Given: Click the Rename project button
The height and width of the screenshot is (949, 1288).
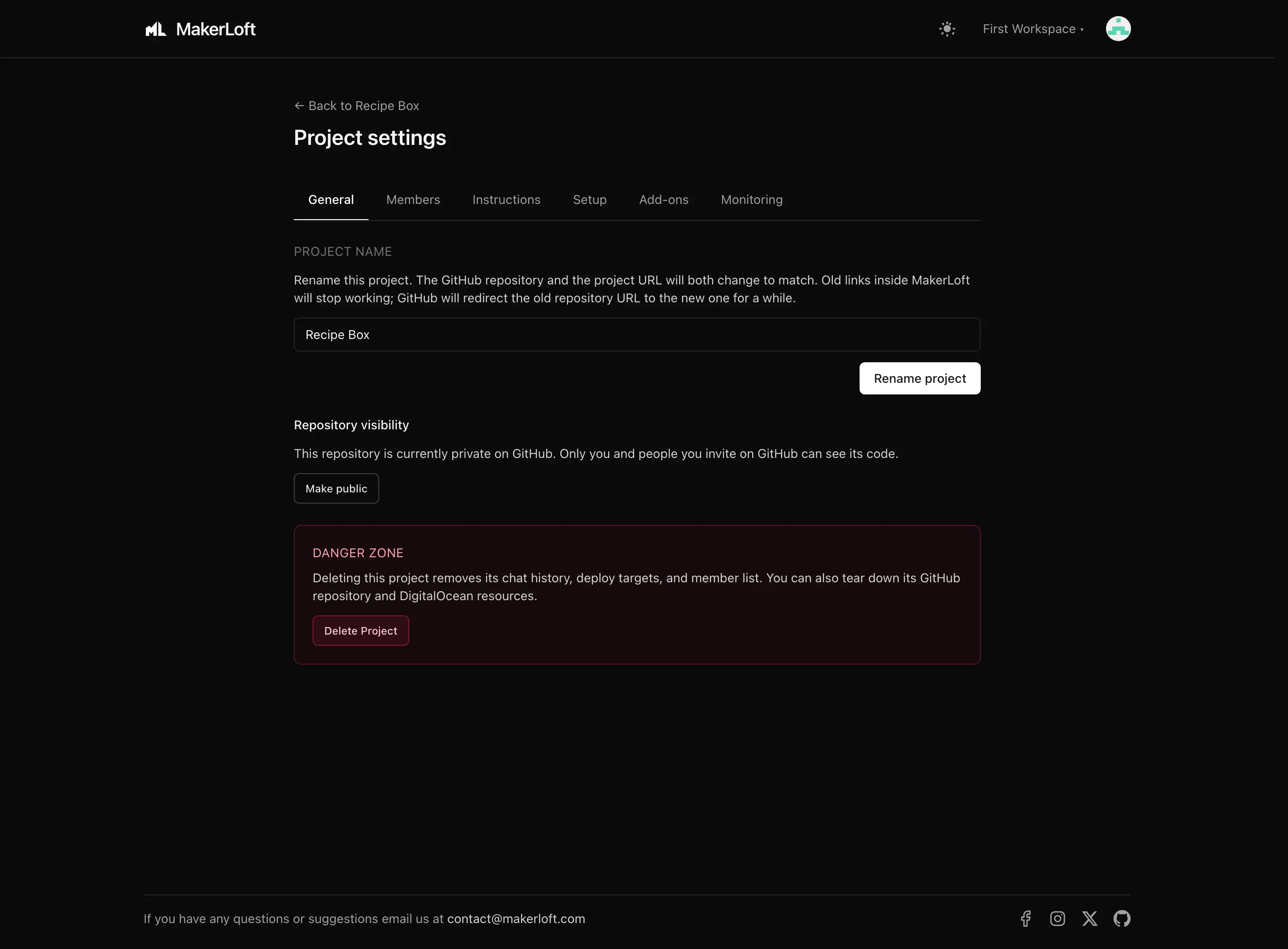Looking at the screenshot, I should click(x=919, y=378).
